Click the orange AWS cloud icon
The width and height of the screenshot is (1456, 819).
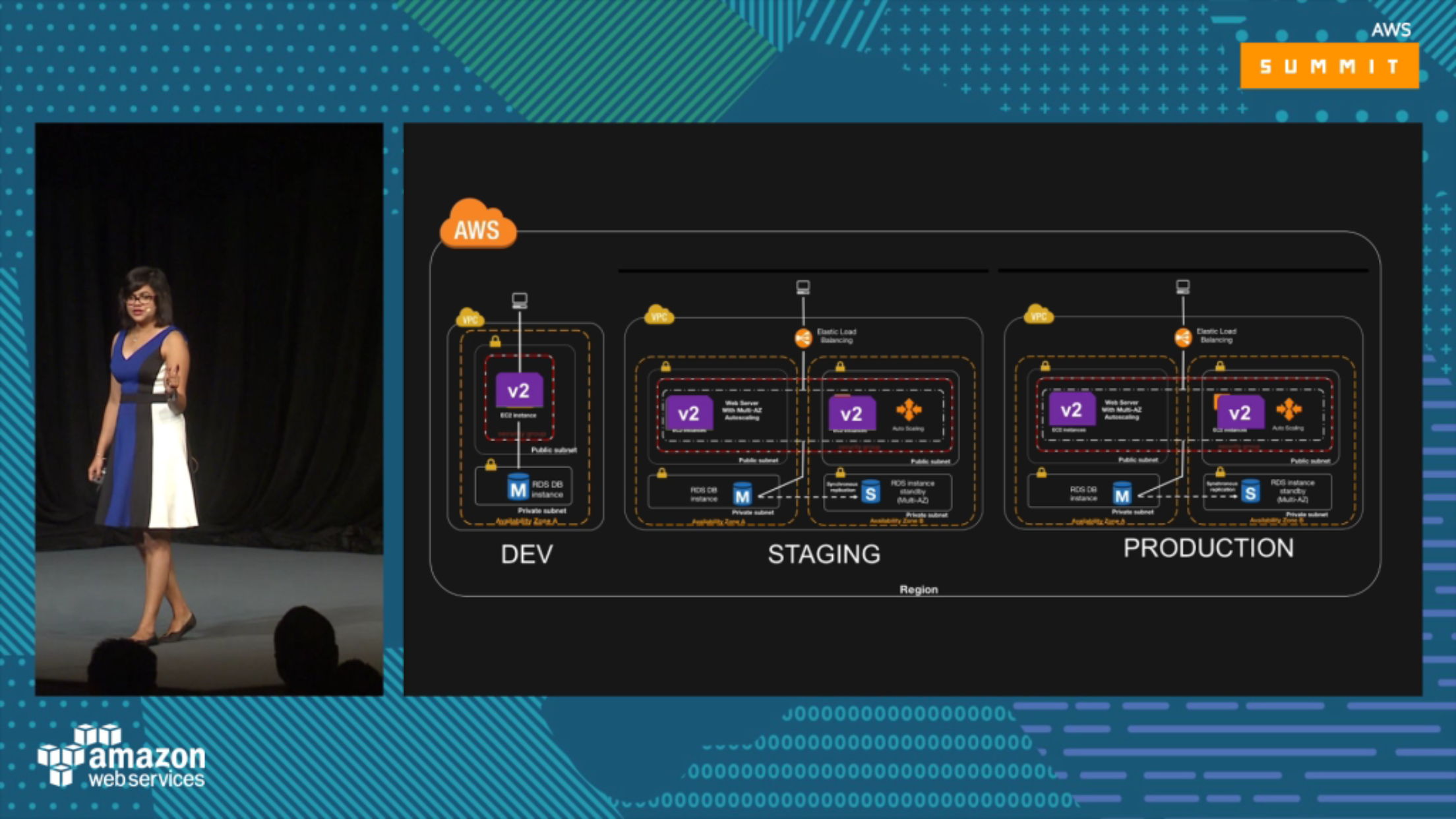pyautogui.click(x=478, y=224)
